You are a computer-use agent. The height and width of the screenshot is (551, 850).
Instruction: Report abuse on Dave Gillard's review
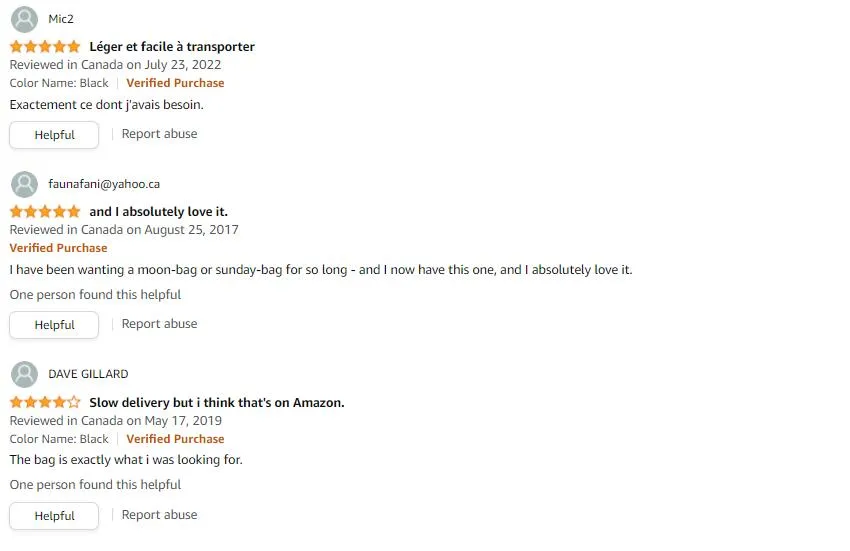click(159, 515)
